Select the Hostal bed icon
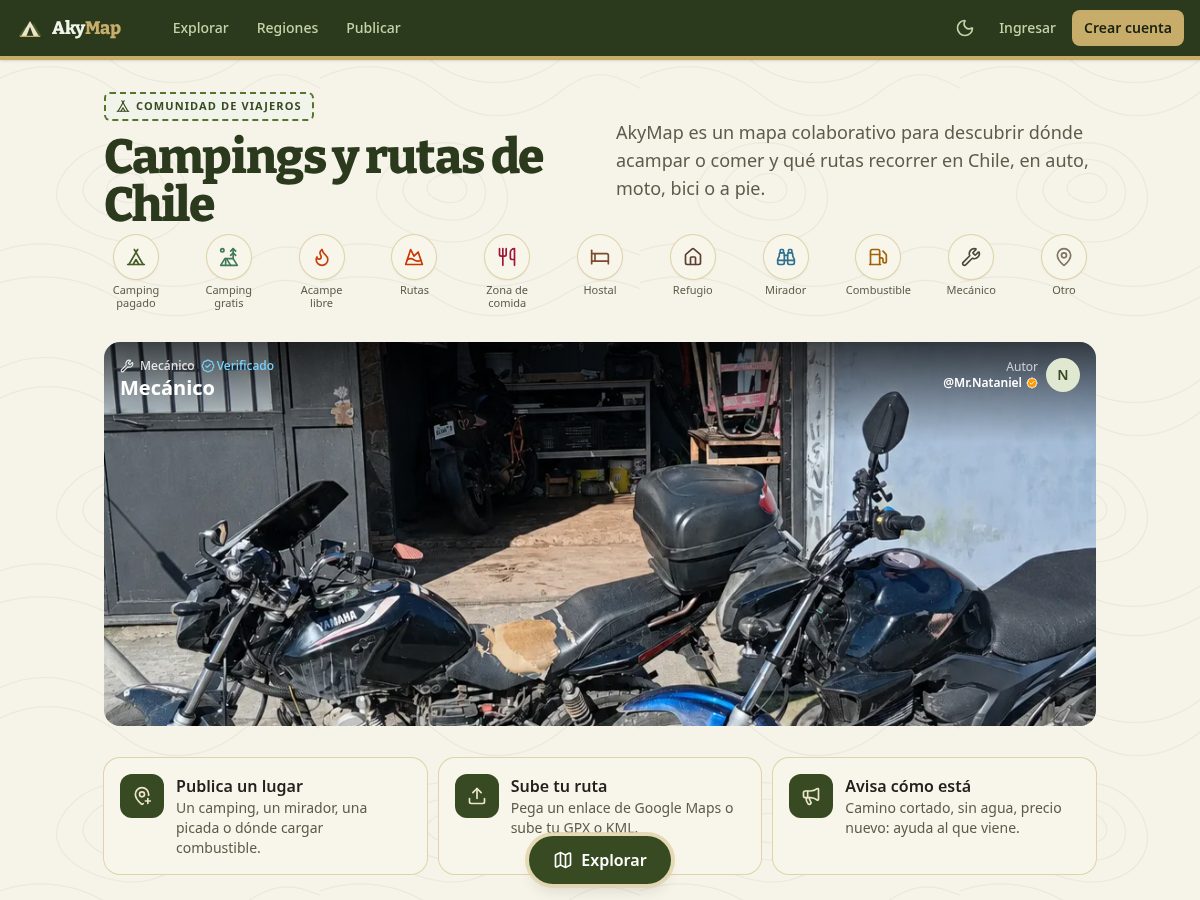1200x900 pixels. 600,257
